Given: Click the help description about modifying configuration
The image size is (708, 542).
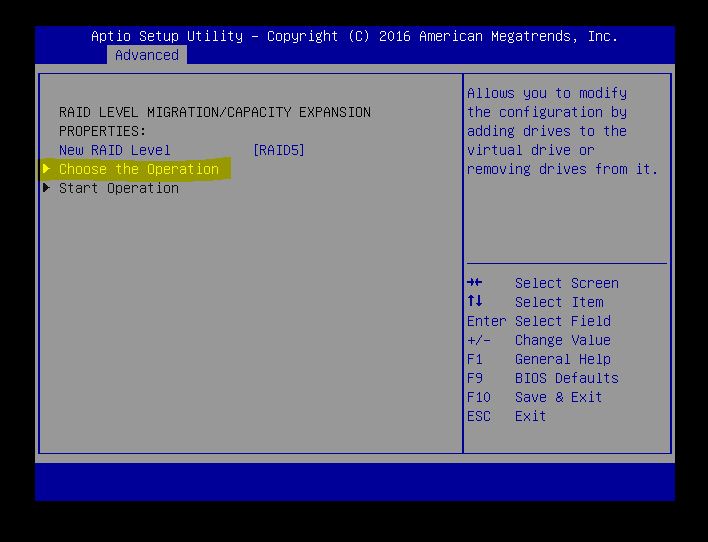Looking at the screenshot, I should click(x=562, y=131).
